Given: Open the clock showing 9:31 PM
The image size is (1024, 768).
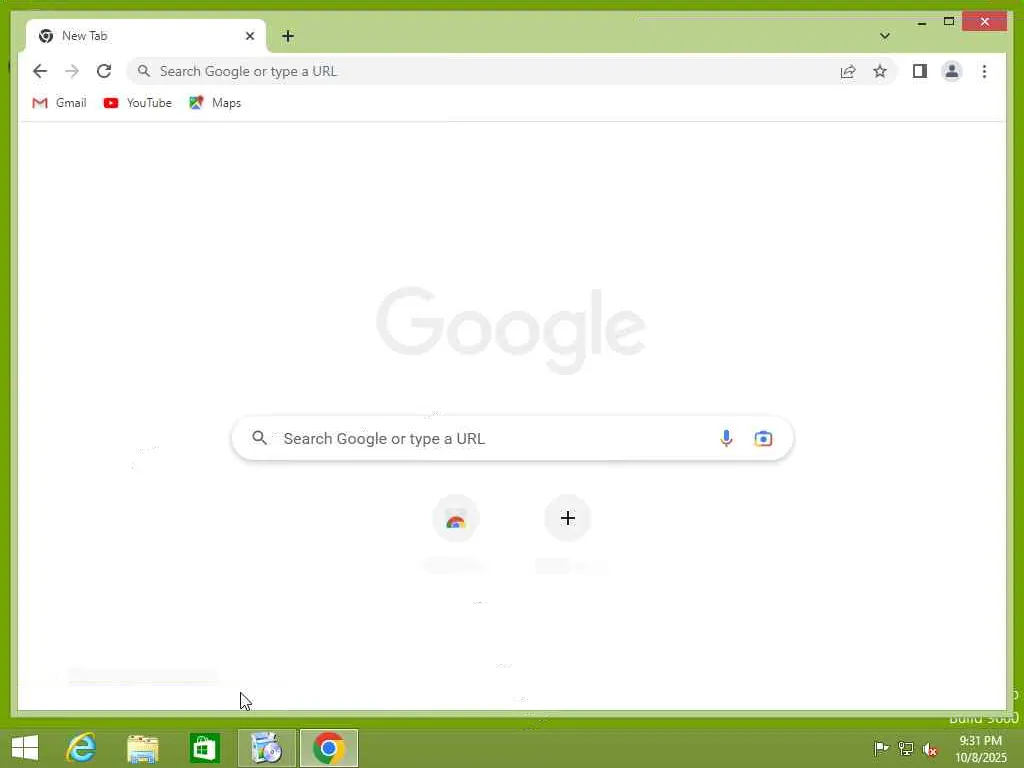Looking at the screenshot, I should [x=981, y=748].
